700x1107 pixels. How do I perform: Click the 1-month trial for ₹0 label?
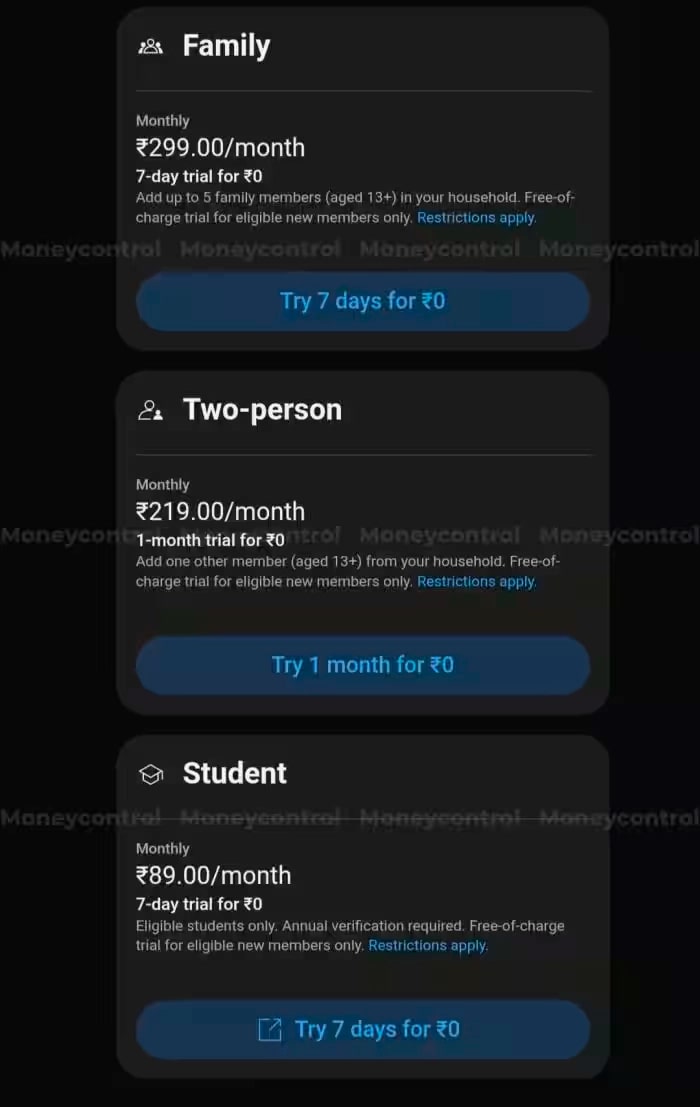[x=210, y=540]
